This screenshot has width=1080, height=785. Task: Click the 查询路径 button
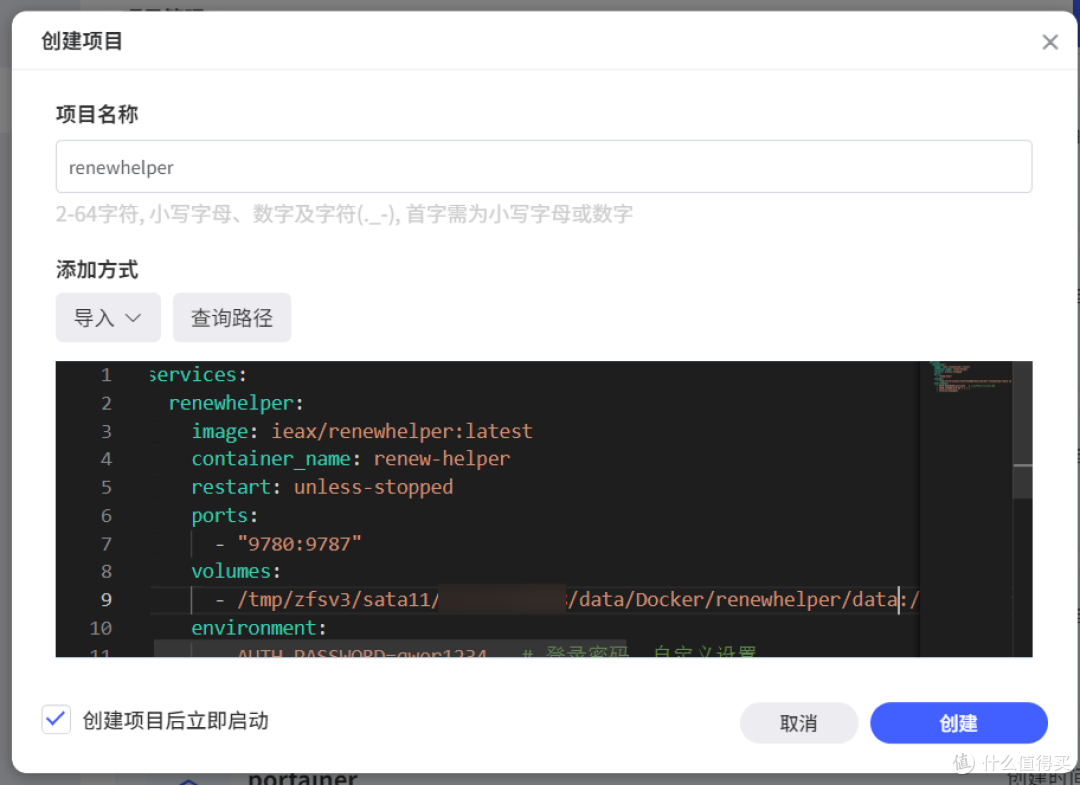[231, 317]
